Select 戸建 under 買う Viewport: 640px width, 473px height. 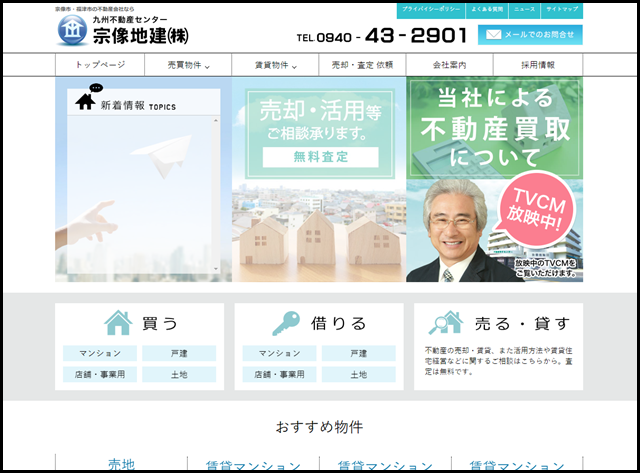click(179, 353)
